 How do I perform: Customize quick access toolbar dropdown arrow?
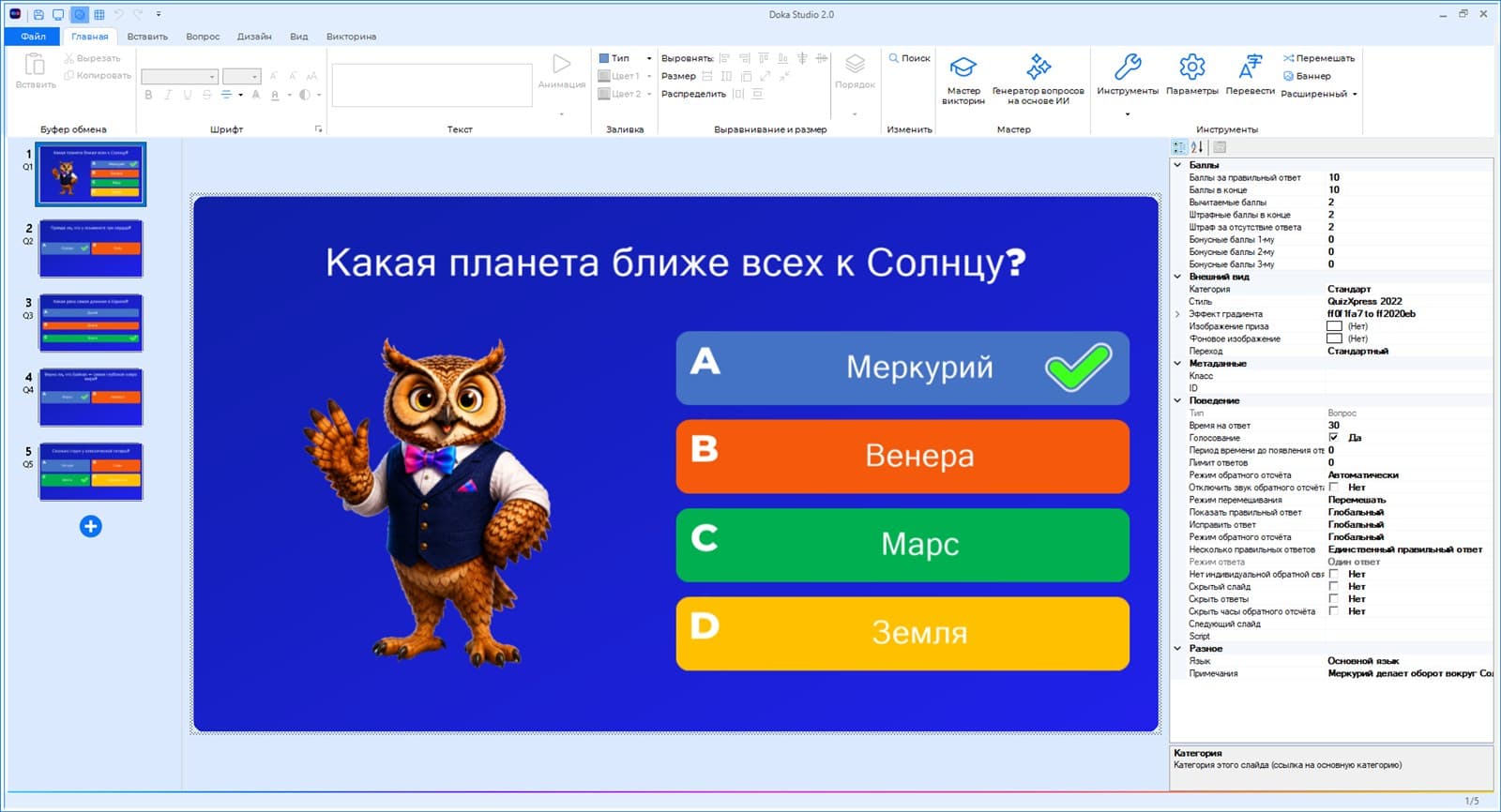coord(159,15)
